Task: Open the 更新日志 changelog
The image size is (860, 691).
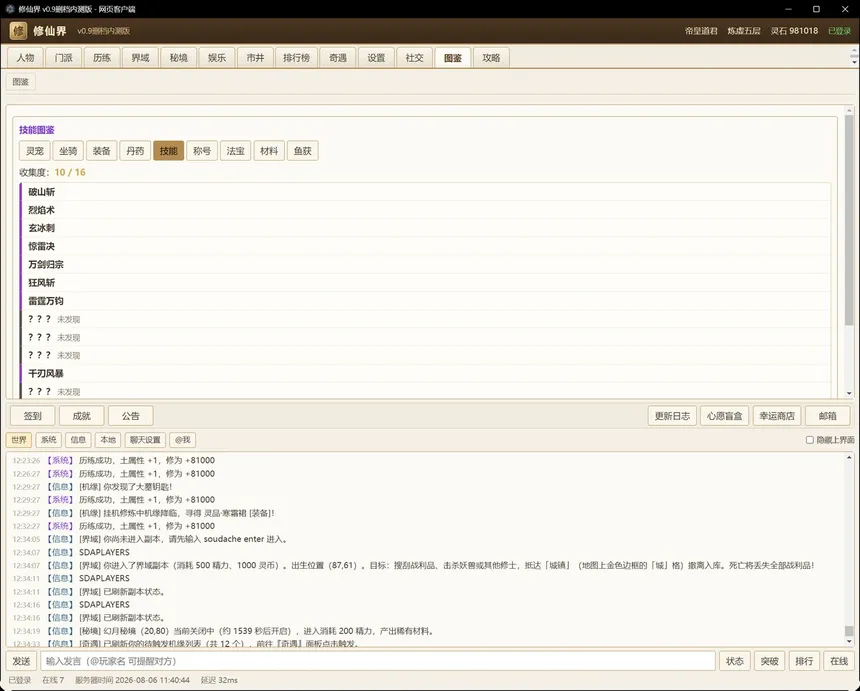Action: tap(672, 416)
